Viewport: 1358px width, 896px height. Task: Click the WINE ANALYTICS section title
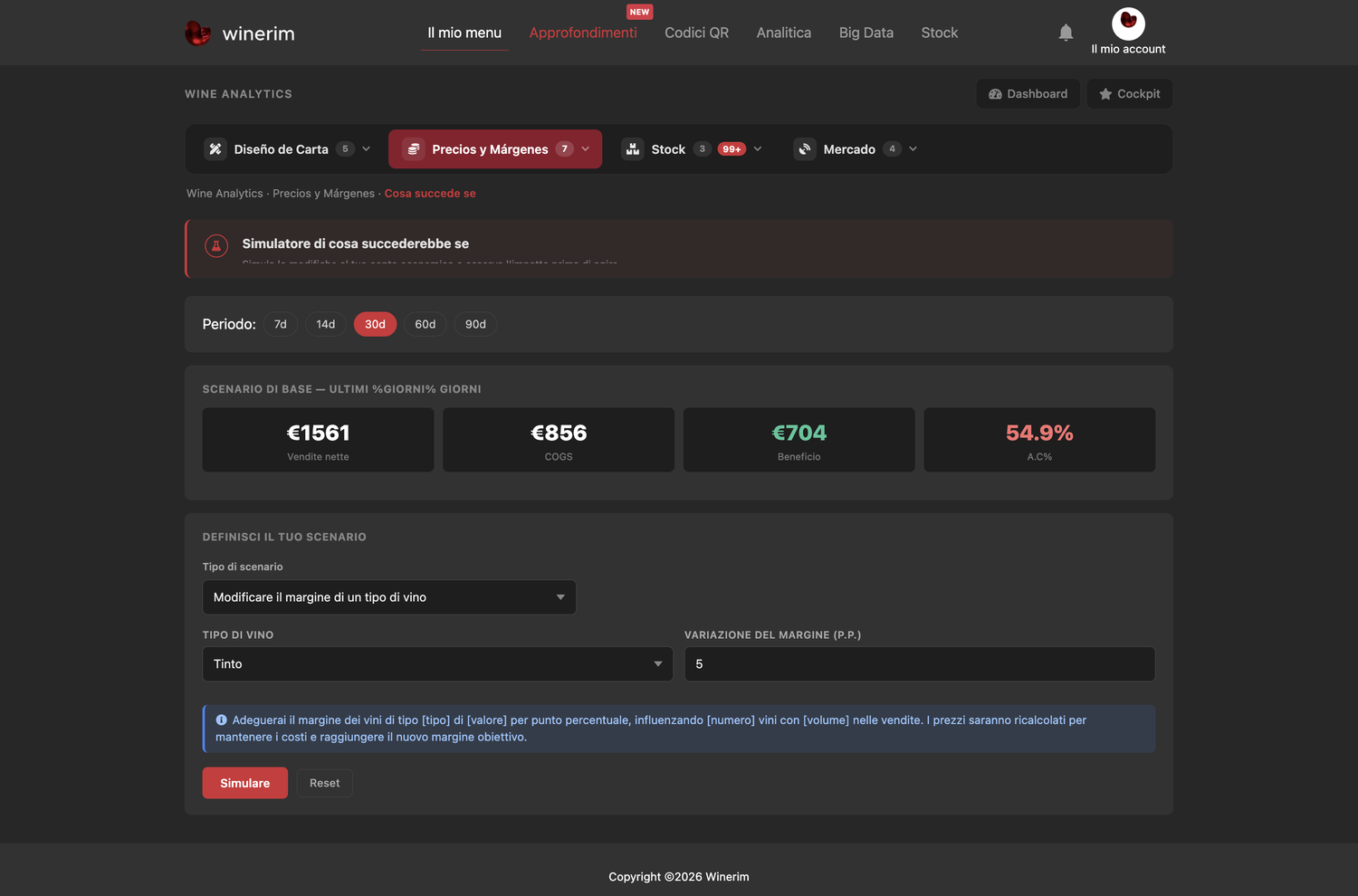(238, 94)
